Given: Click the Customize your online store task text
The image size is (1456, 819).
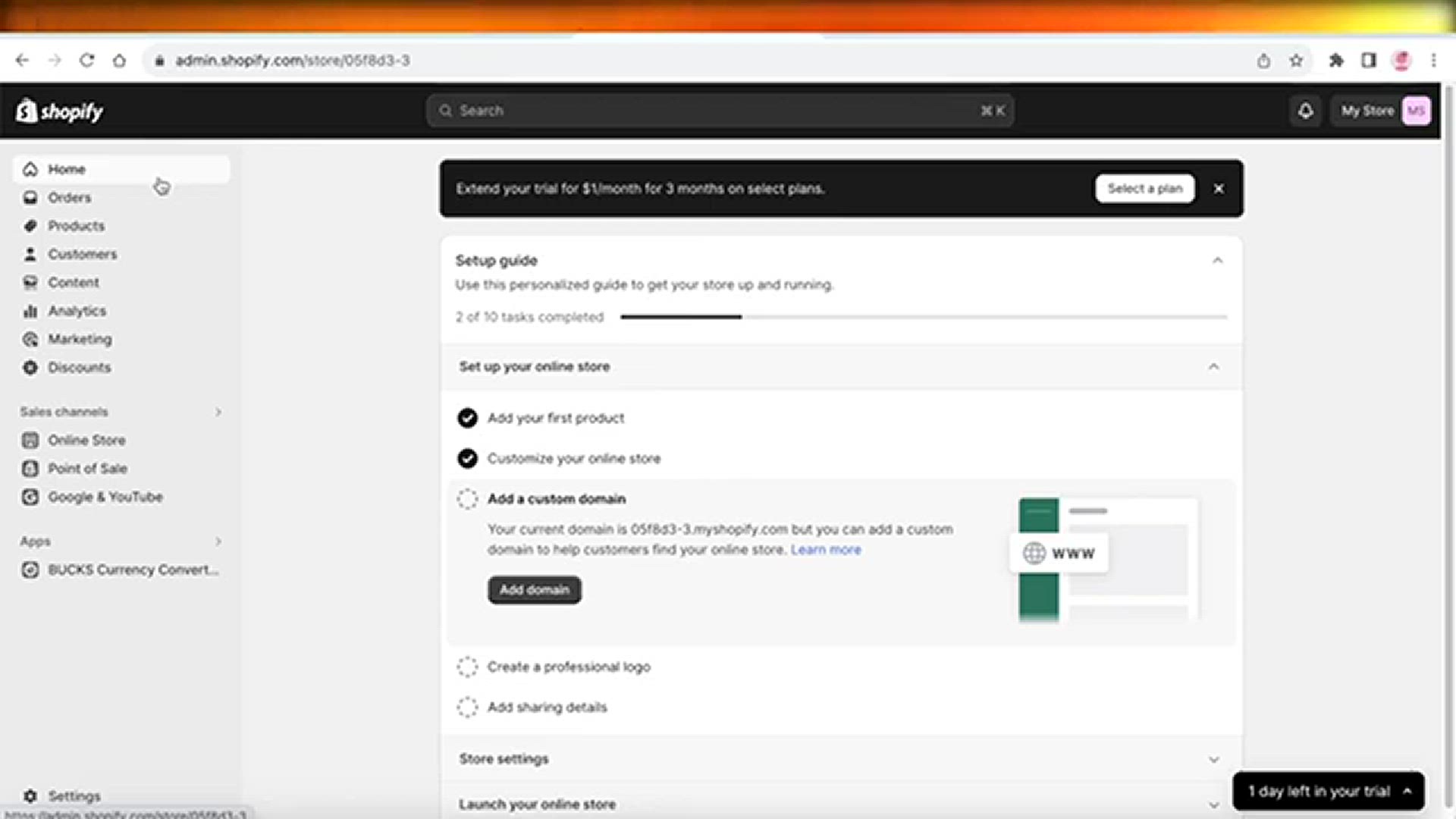Looking at the screenshot, I should [574, 459].
